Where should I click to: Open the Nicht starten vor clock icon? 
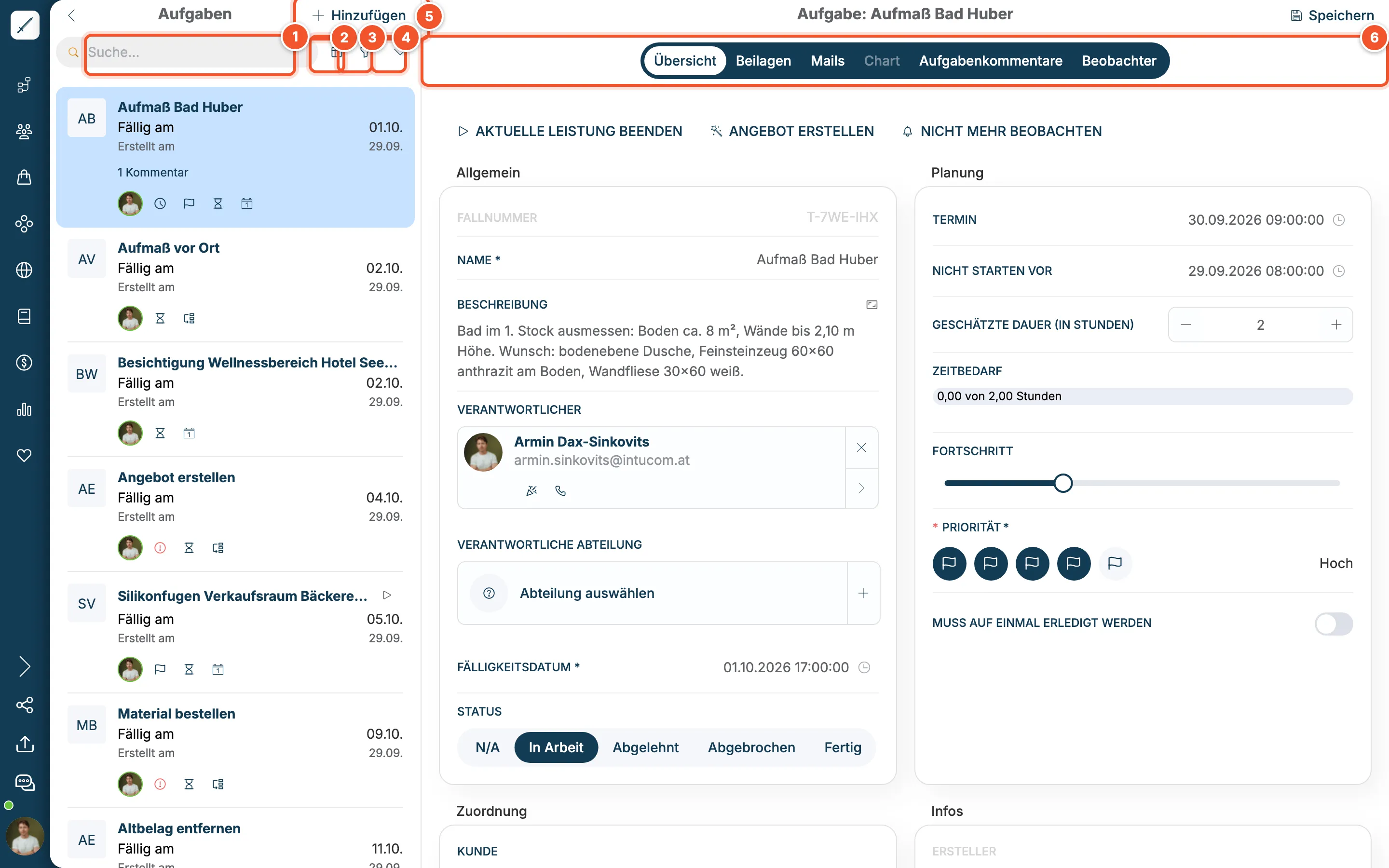[x=1339, y=271]
